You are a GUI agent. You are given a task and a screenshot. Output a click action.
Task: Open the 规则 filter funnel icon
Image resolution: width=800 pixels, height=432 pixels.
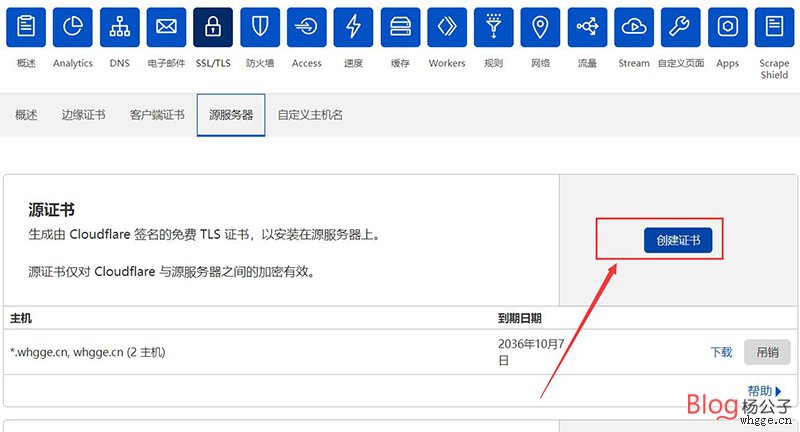pos(493,27)
